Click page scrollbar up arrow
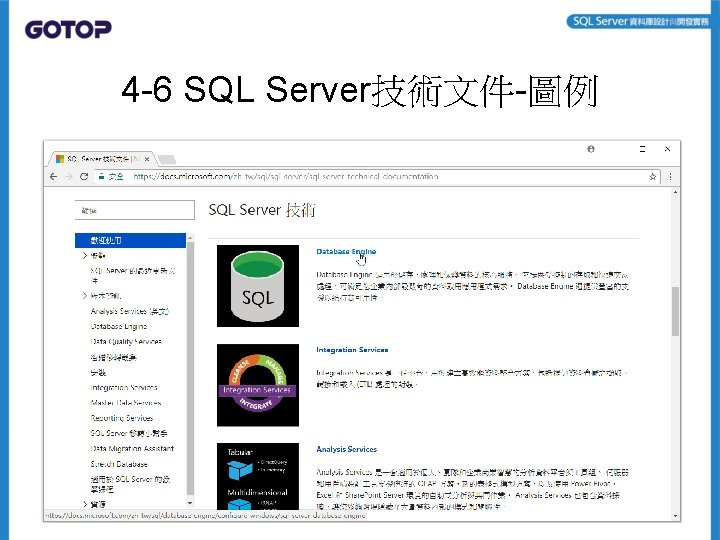 [675, 192]
